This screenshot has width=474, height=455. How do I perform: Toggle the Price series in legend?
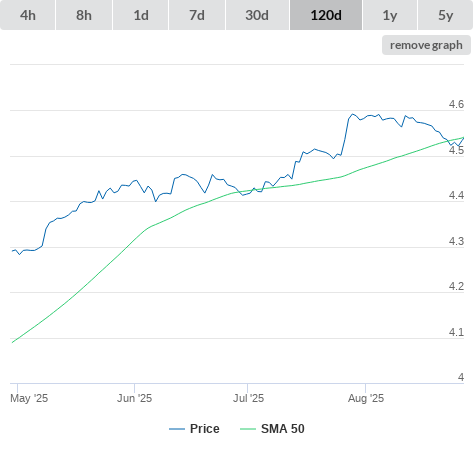tap(194, 429)
